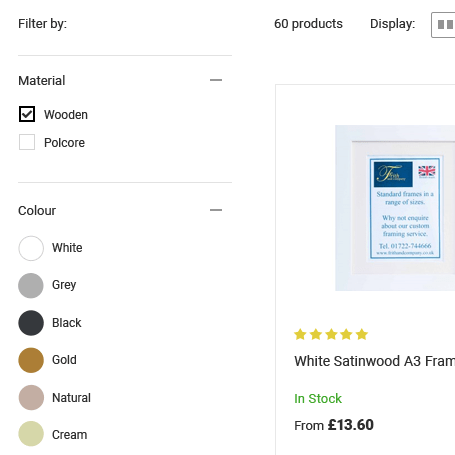Screen dimensions: 455x455
Task: Select the Natural colour swatch
Action: point(31,397)
